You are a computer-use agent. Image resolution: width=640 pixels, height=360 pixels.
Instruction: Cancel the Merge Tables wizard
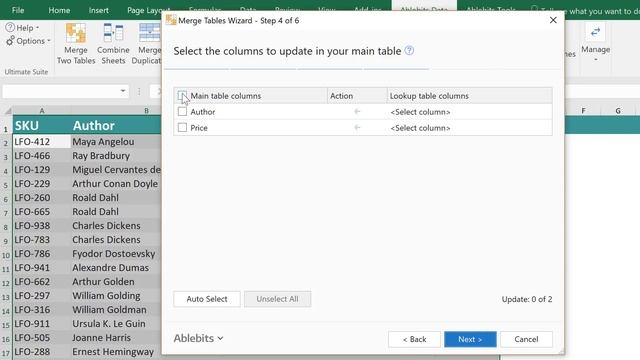[526, 339]
